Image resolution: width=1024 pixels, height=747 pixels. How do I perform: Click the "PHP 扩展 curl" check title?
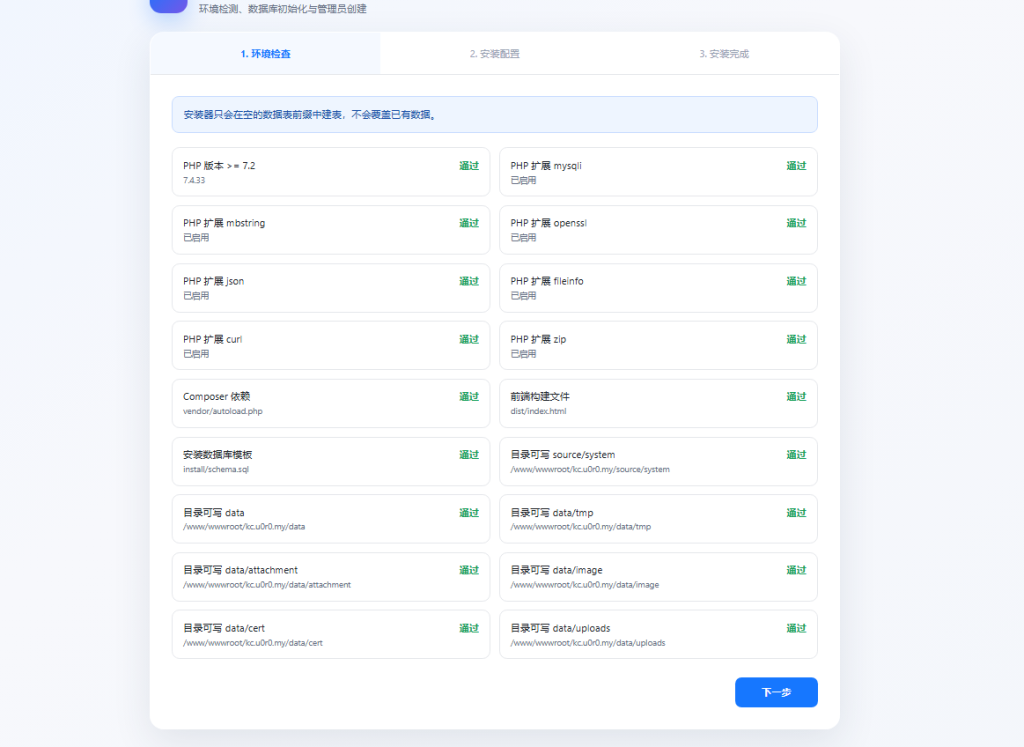[x=212, y=340]
